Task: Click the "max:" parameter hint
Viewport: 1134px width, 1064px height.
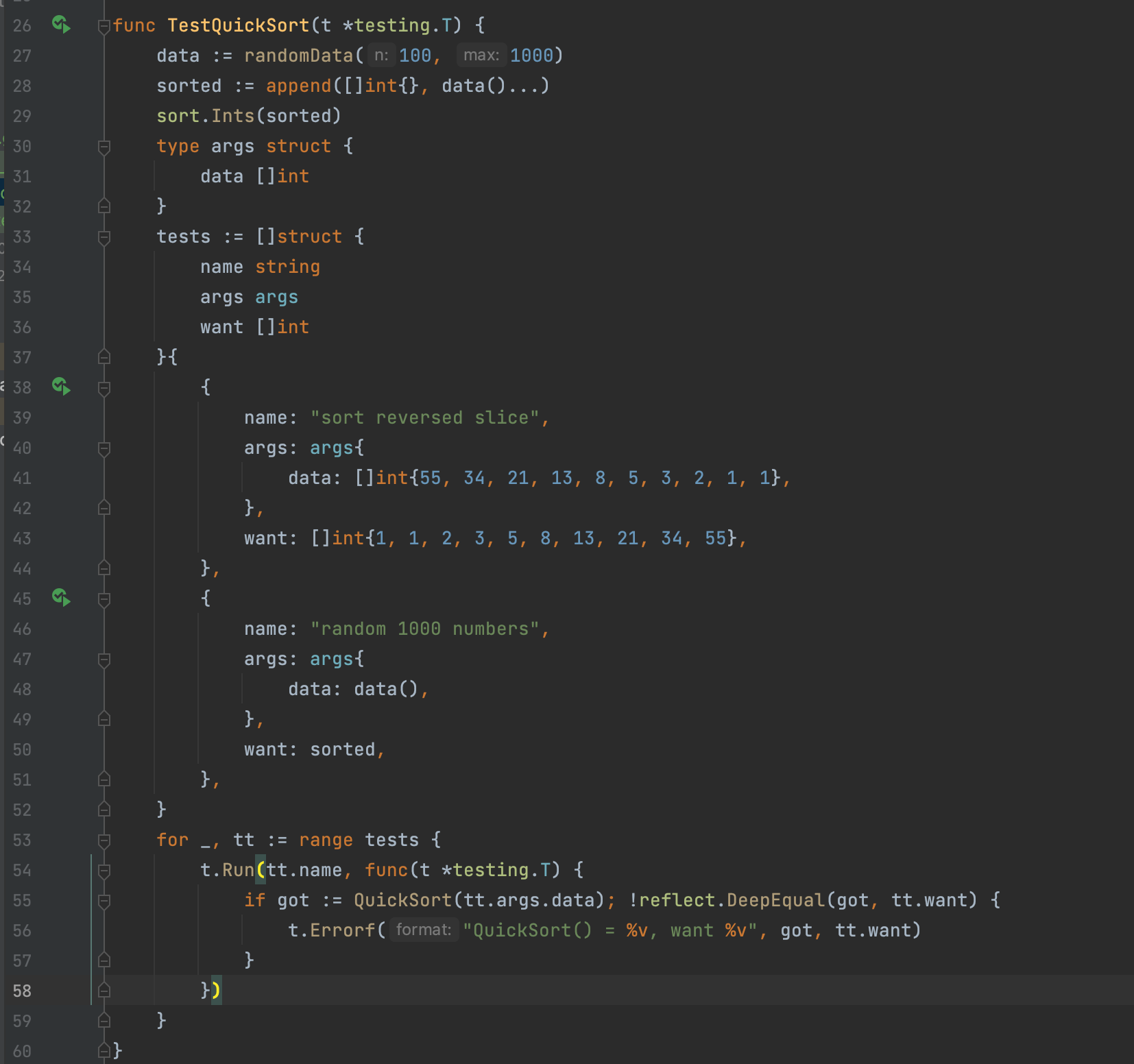Action: pyautogui.click(x=481, y=56)
